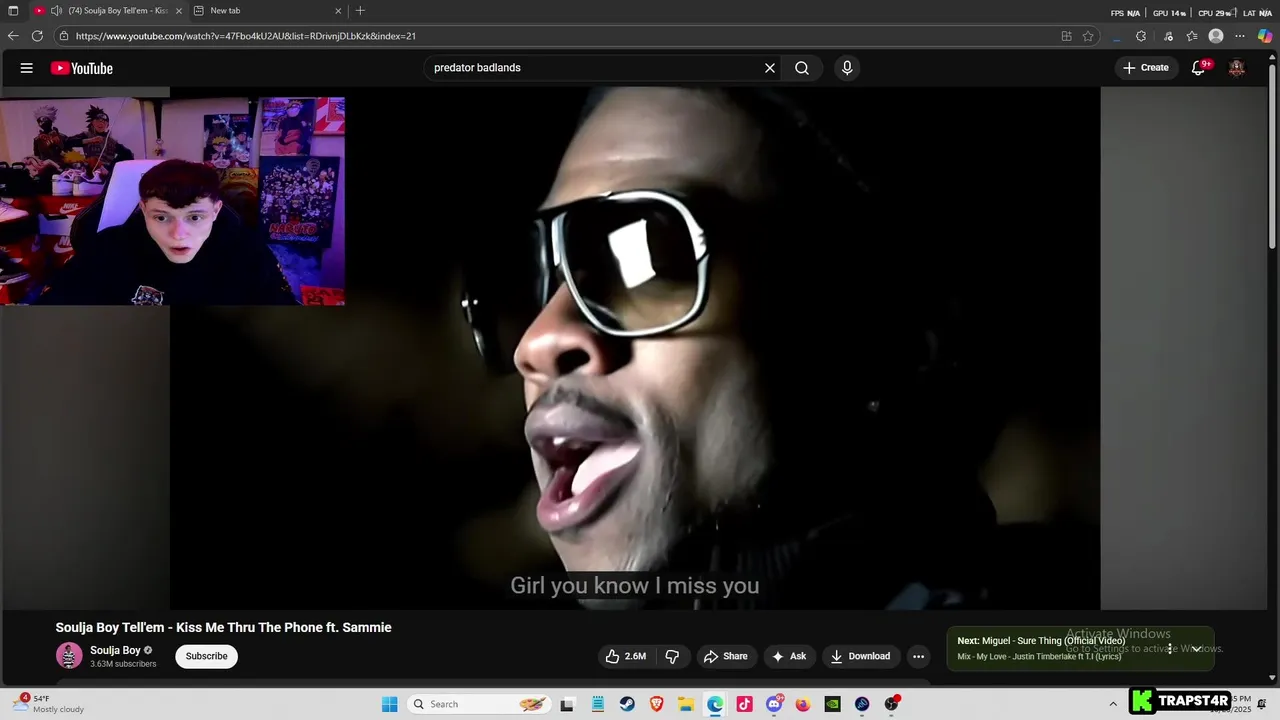Launch Firefox from taskbar
The height and width of the screenshot is (720, 1280).
[803, 704]
